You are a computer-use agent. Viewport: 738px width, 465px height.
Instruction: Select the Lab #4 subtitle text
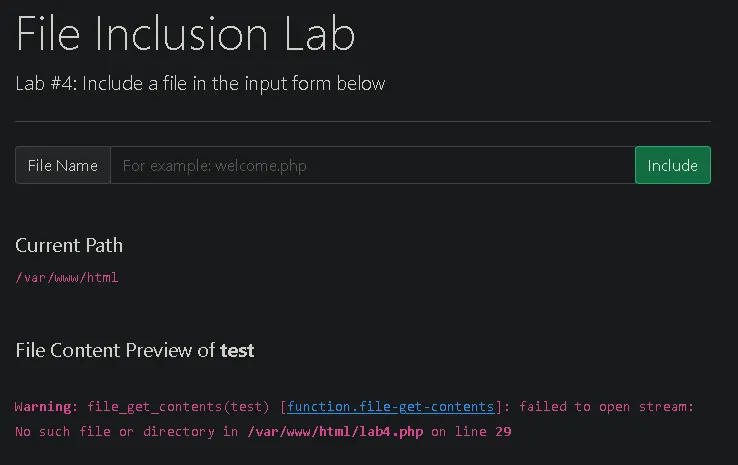pyautogui.click(x=200, y=84)
